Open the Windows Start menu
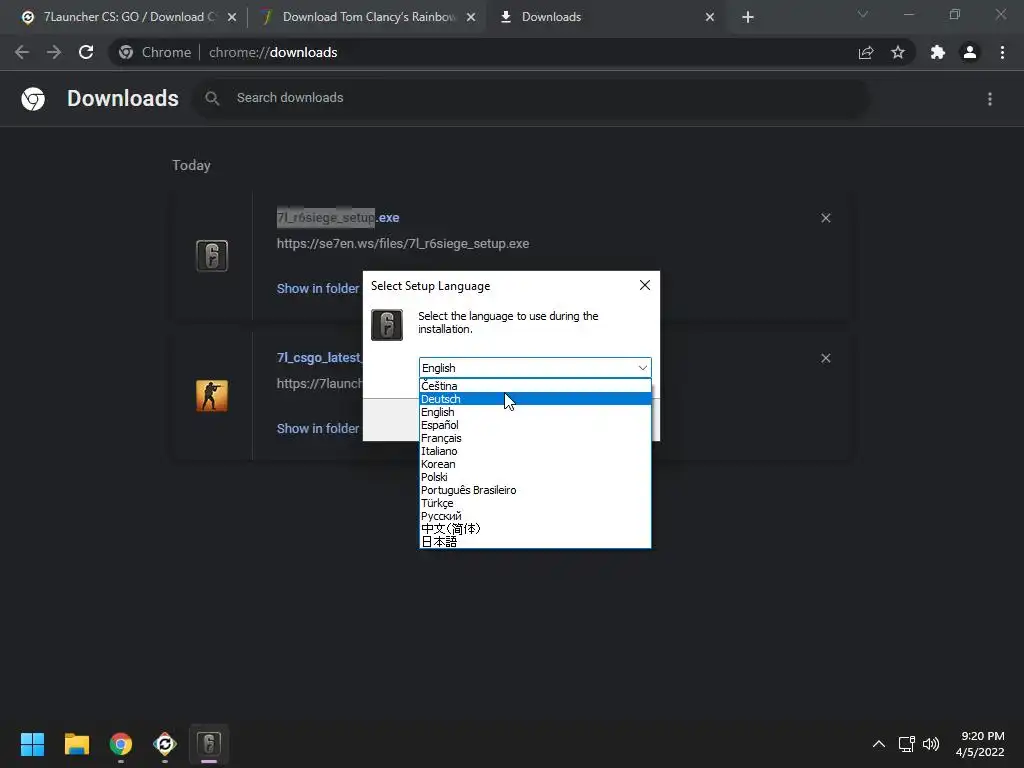This screenshot has height=768, width=1024. pyautogui.click(x=32, y=744)
